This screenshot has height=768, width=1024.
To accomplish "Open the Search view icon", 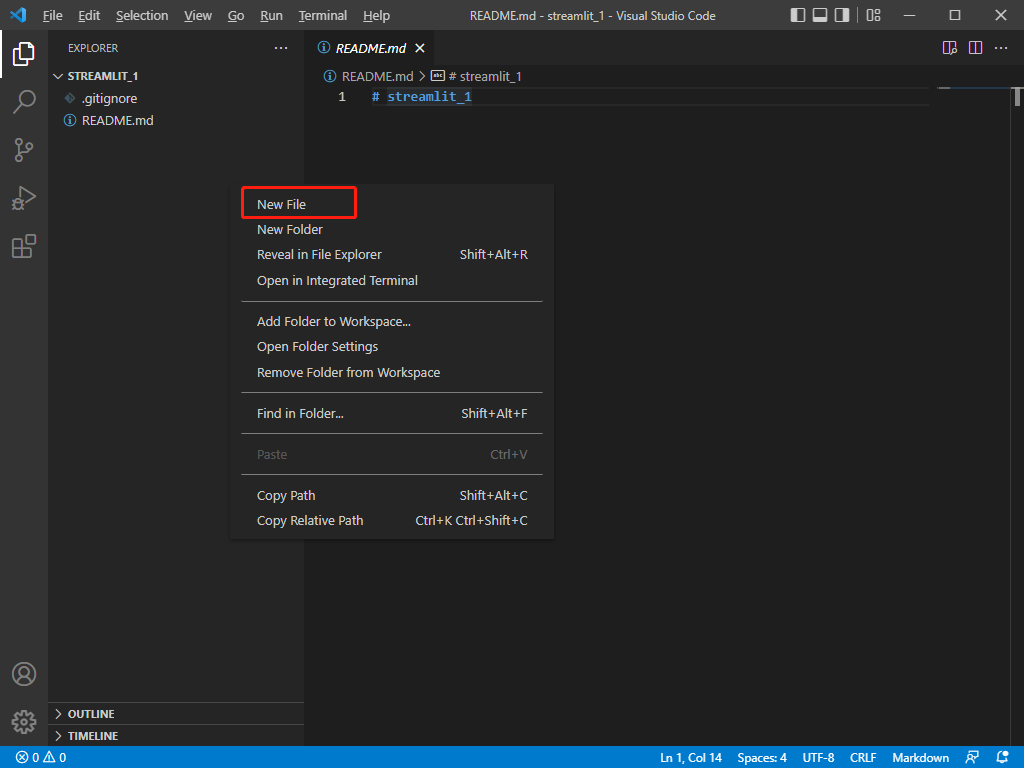I will [x=24, y=102].
